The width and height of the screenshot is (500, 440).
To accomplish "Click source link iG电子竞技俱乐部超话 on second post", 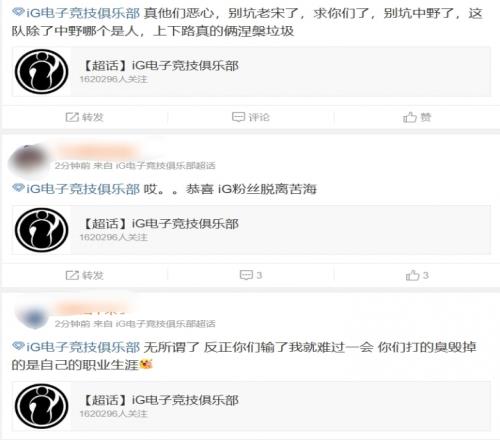I will point(165,166).
